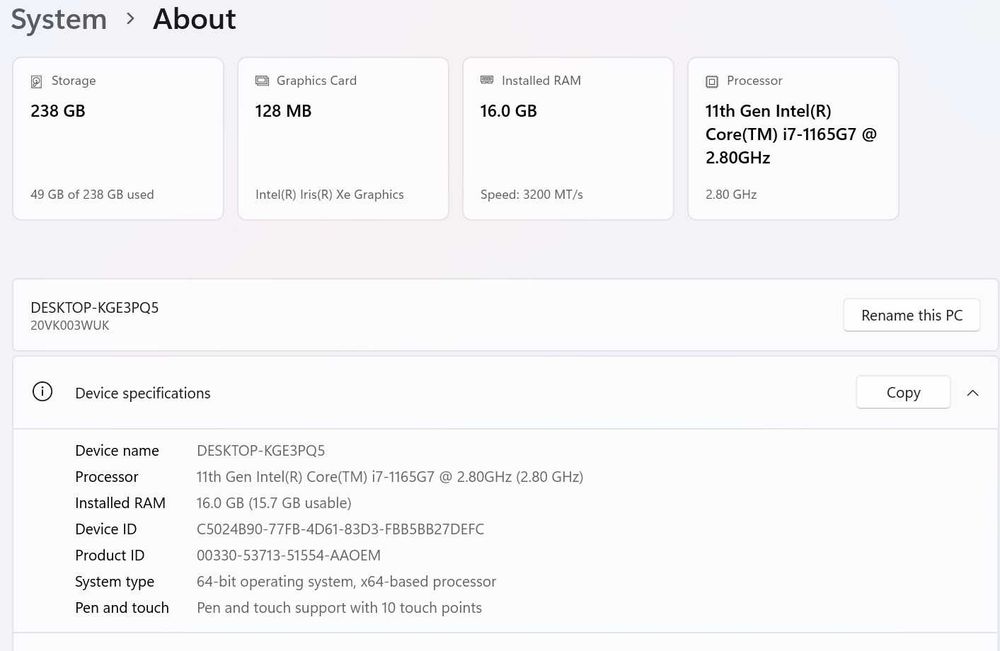Click the Pen and touch value text
Screen dimensions: 1000x651
tap(339, 607)
